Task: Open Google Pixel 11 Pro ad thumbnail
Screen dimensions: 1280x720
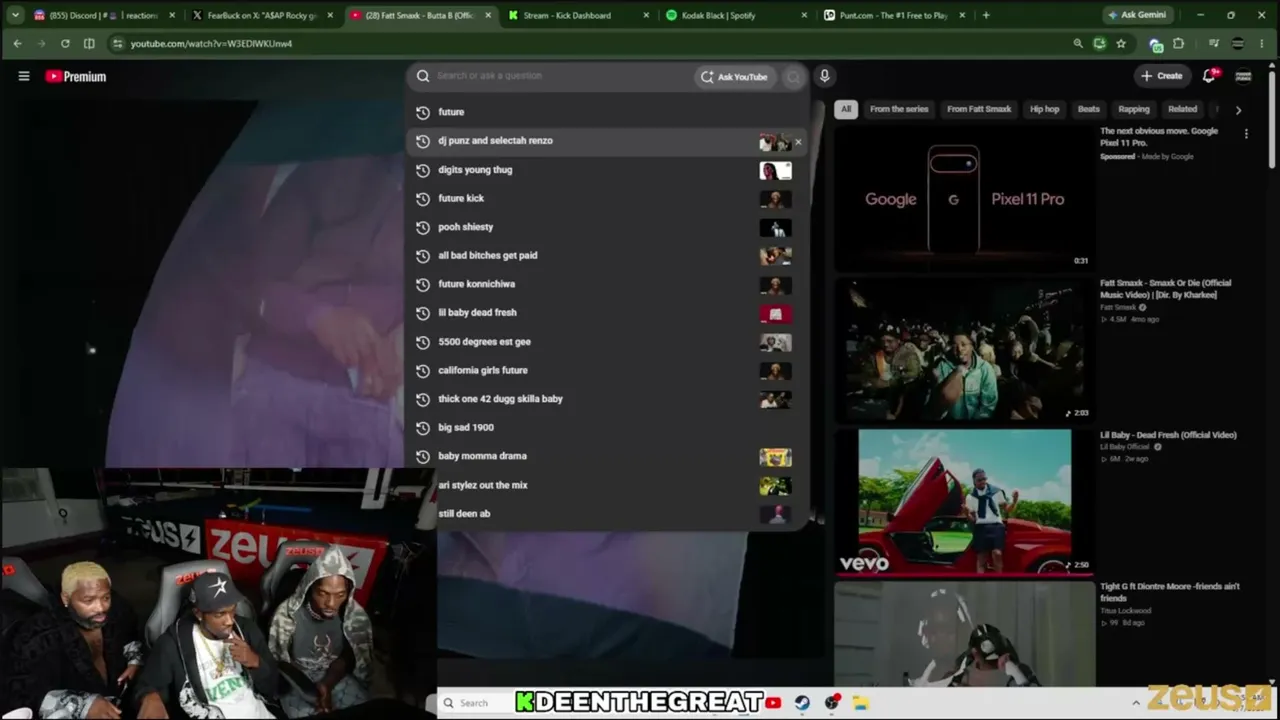Action: [964, 198]
